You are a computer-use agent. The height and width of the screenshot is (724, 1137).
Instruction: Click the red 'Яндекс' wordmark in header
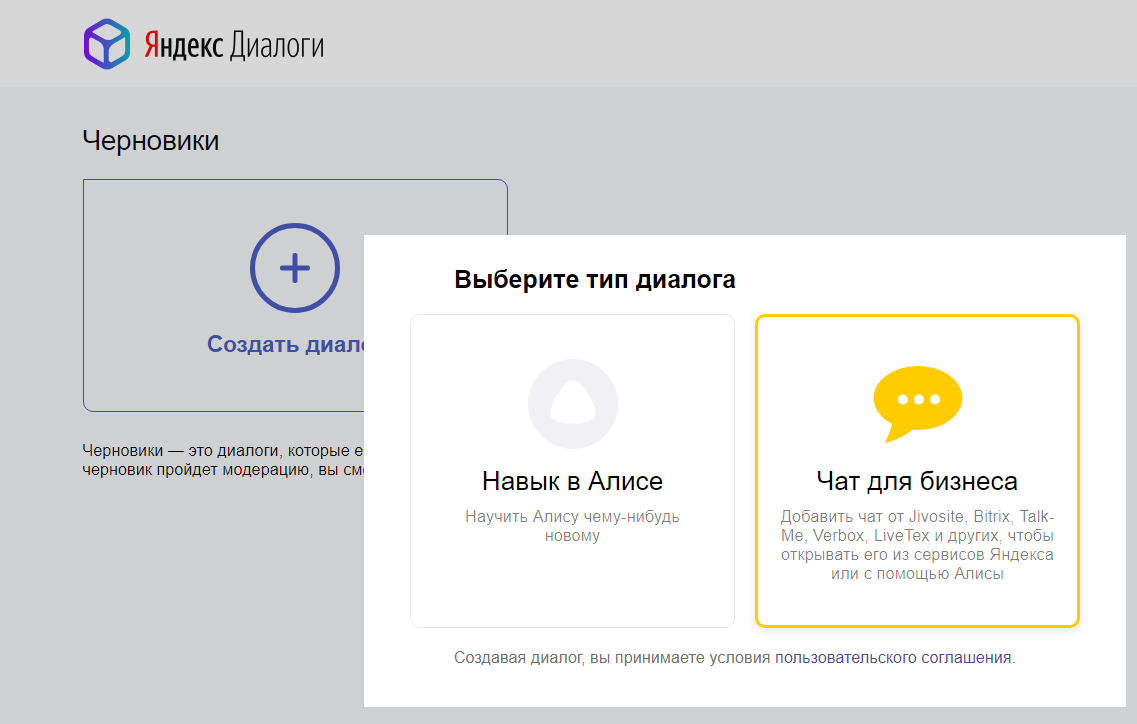pyautogui.click(x=184, y=46)
